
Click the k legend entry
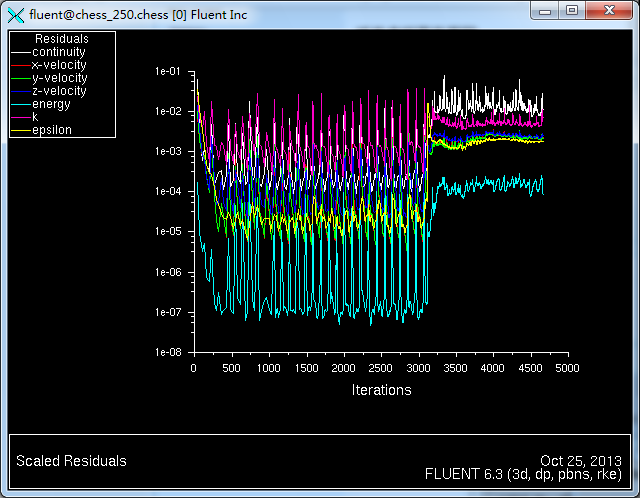[x=35, y=117]
